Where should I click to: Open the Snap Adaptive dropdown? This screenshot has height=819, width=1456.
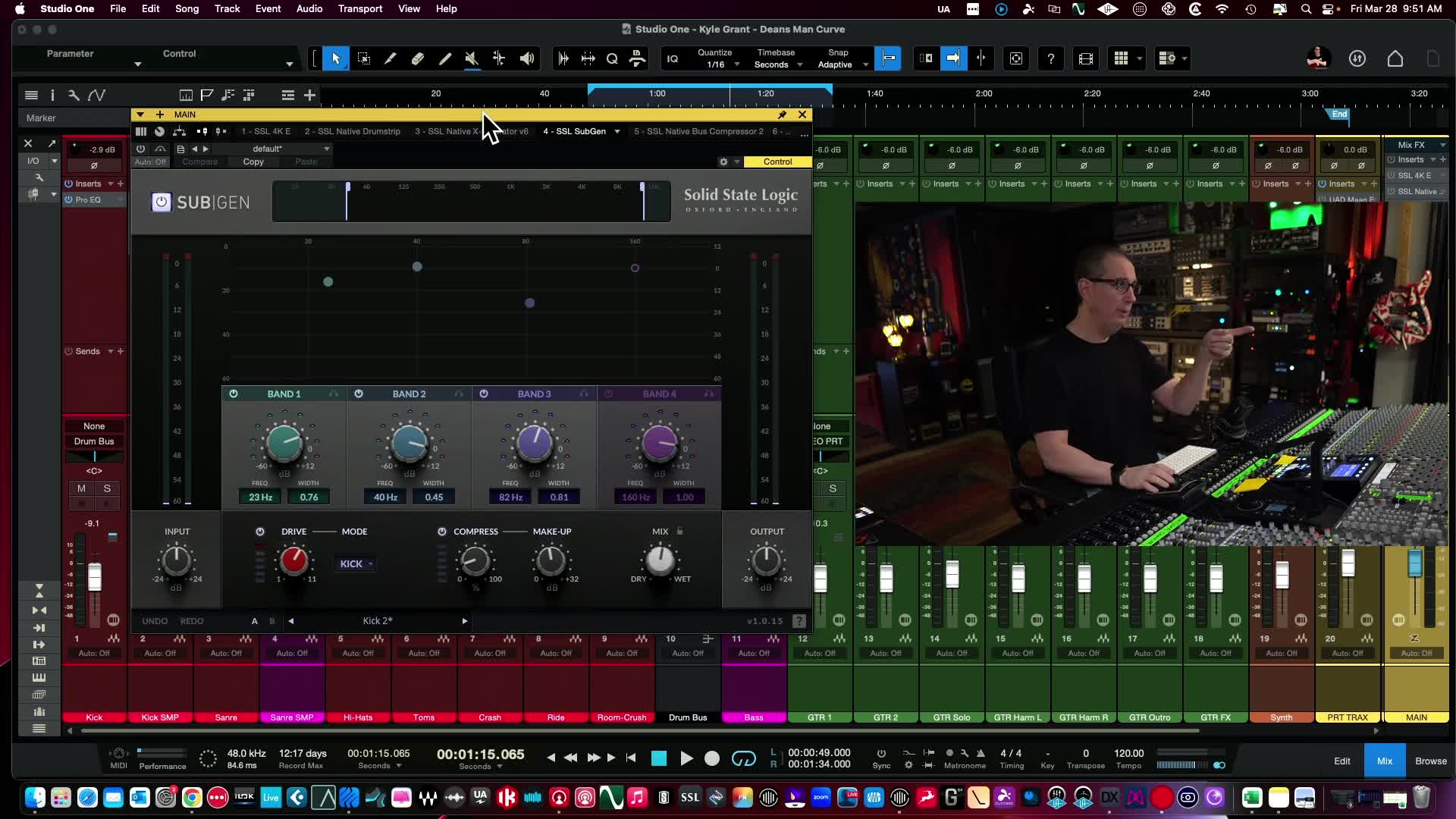coord(842,64)
